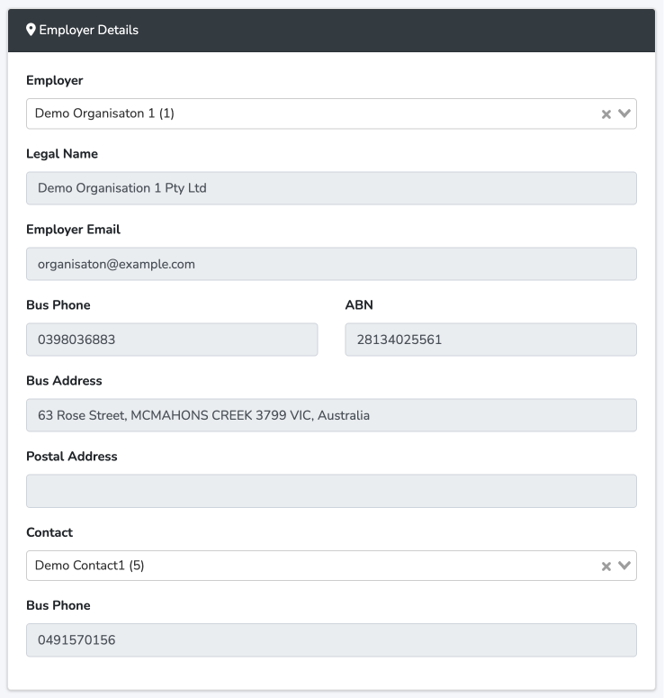Image resolution: width=664 pixels, height=698 pixels.
Task: Click the employer Bus Phone field 0398036883
Action: tap(172, 340)
